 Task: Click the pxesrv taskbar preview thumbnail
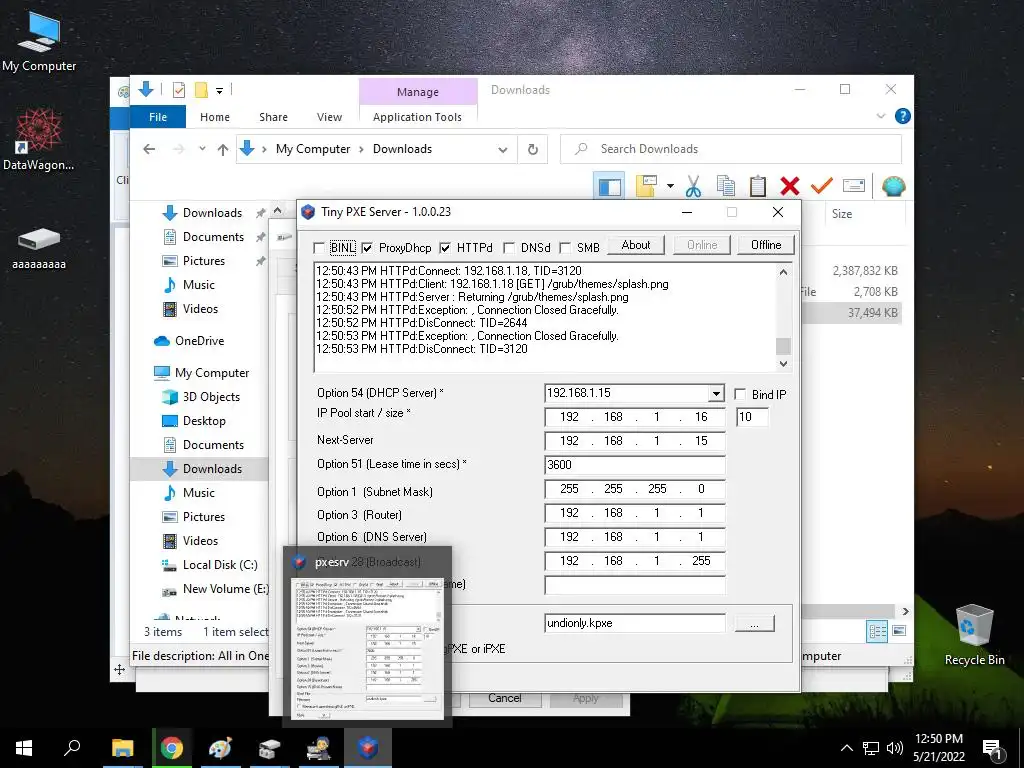[367, 647]
